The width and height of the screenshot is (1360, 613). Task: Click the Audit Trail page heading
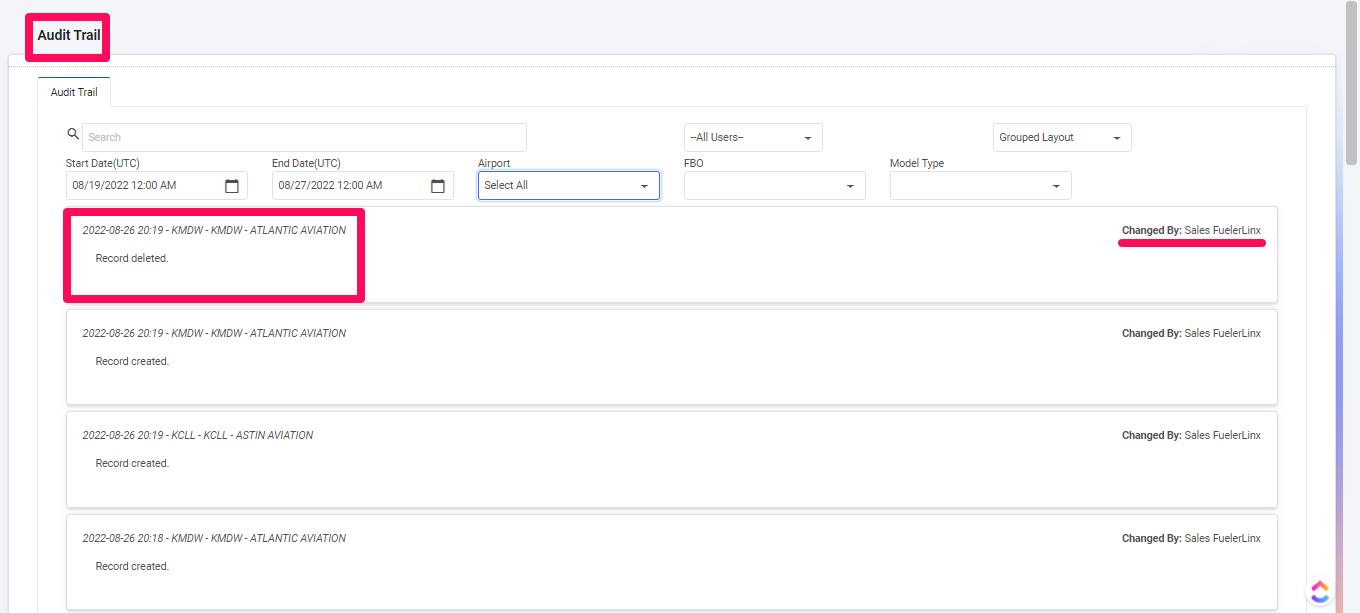coord(69,36)
